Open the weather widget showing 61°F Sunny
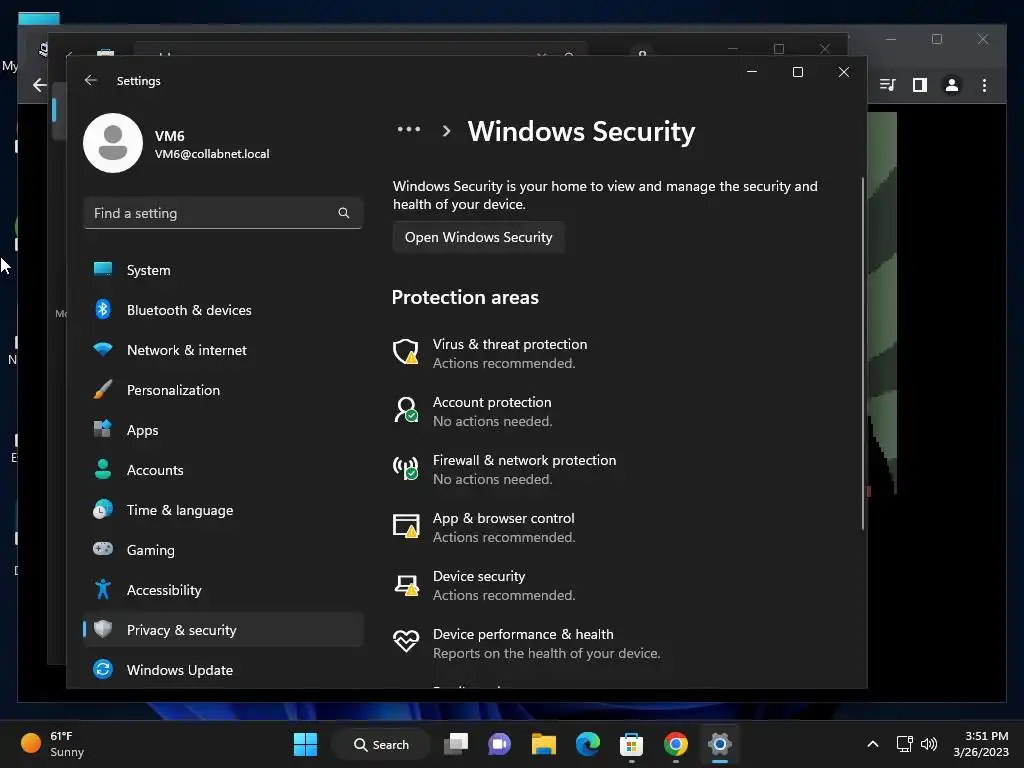 click(52, 744)
